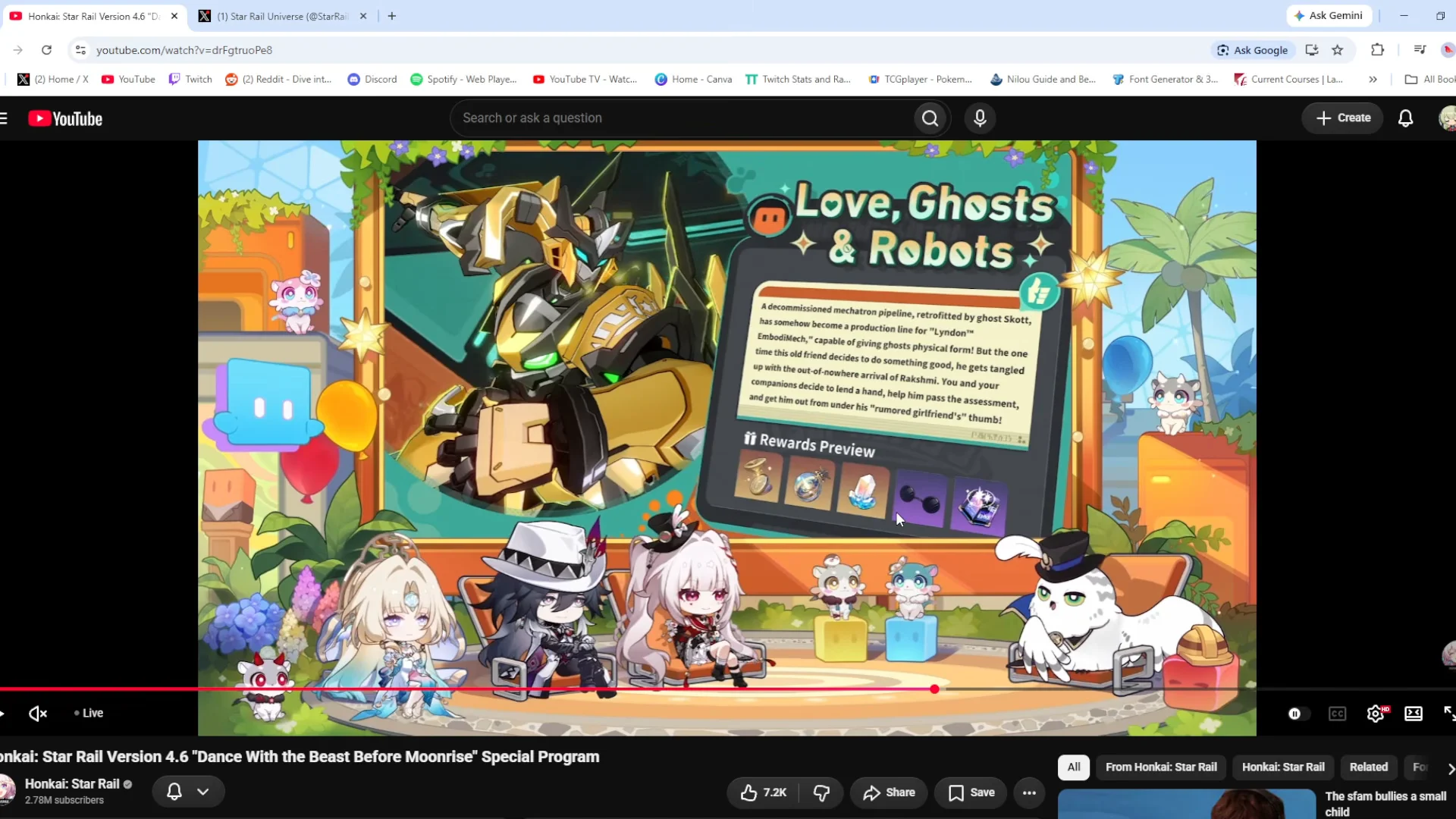Enter fullscreen mode
The width and height of the screenshot is (1456, 819).
[x=1449, y=714]
